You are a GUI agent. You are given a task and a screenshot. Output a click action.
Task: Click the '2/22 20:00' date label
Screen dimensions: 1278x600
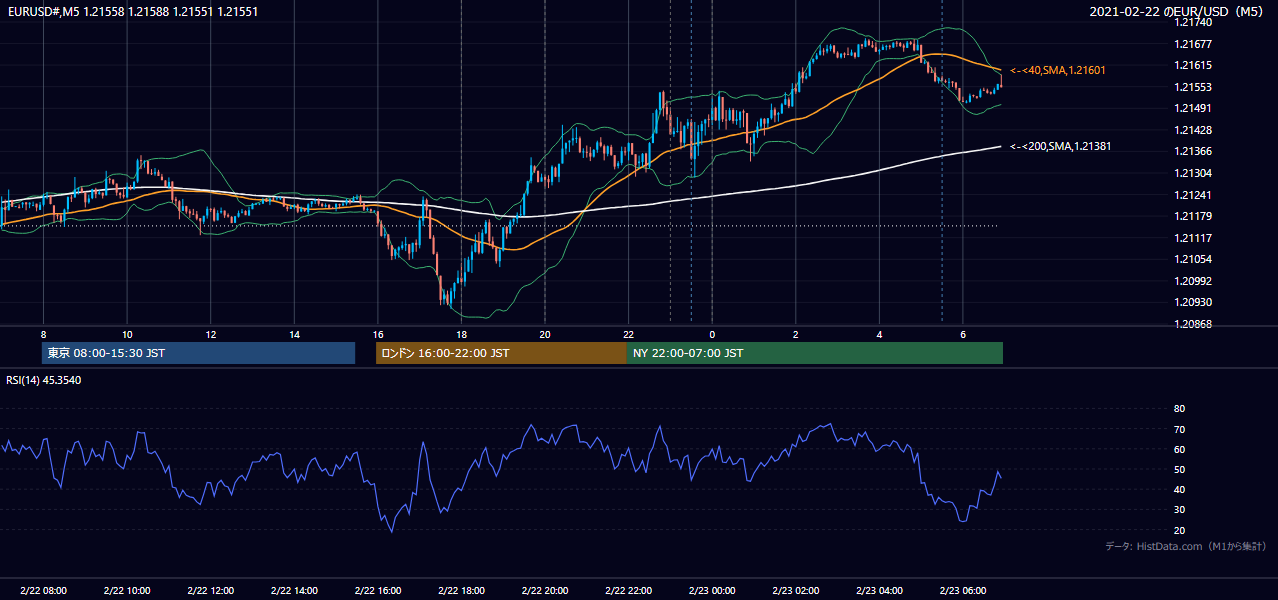point(545,590)
